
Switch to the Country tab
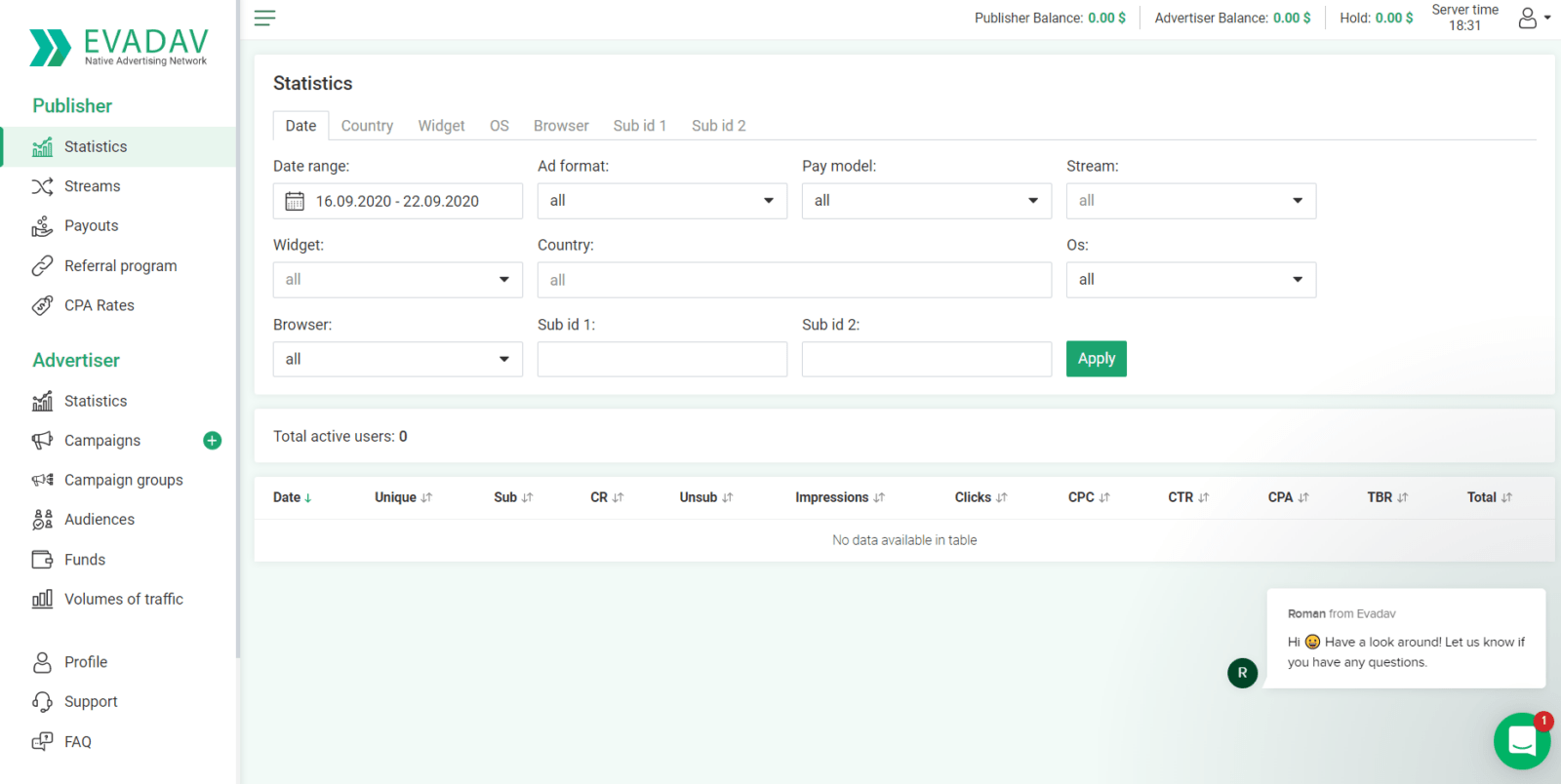click(x=367, y=126)
